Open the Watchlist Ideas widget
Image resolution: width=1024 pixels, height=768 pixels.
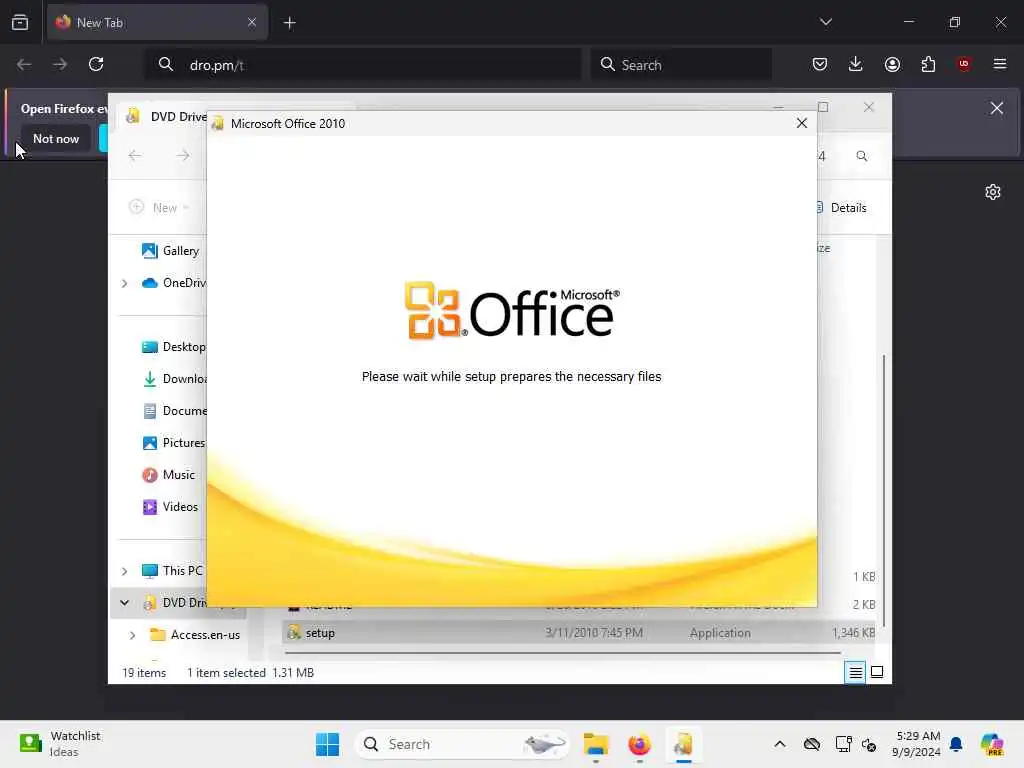point(59,744)
